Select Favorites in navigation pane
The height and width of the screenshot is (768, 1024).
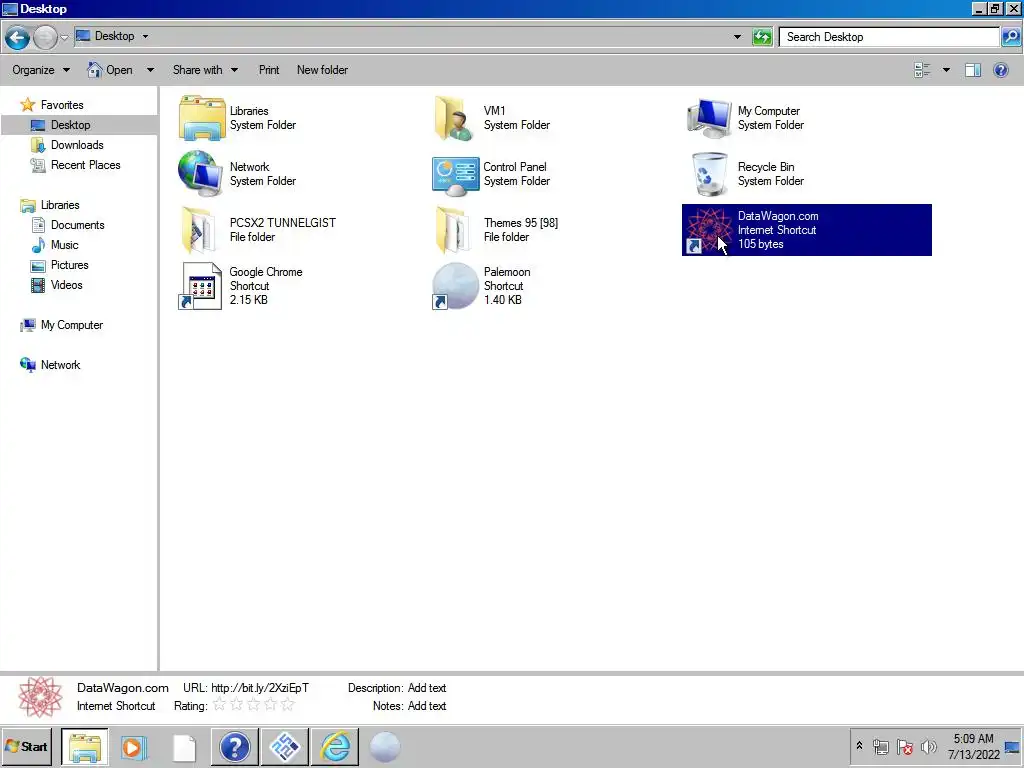(61, 105)
